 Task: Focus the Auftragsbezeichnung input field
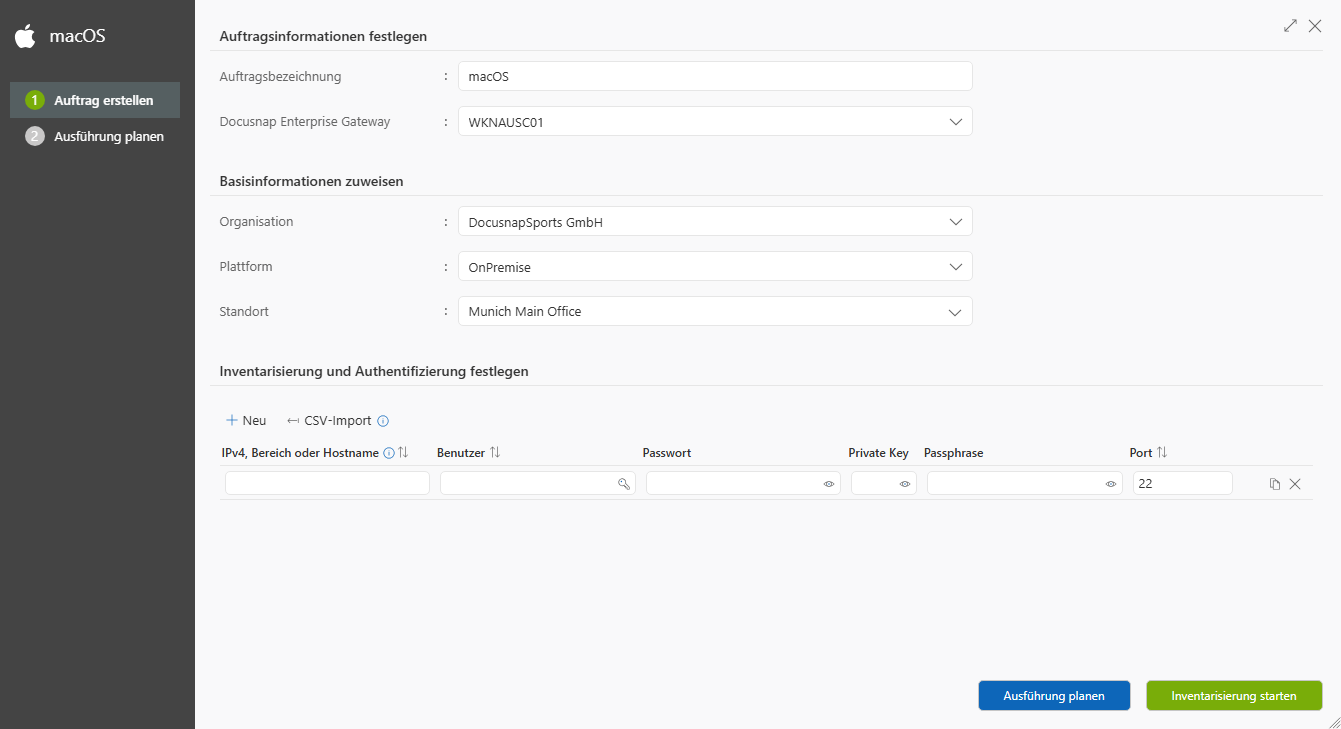click(x=715, y=76)
